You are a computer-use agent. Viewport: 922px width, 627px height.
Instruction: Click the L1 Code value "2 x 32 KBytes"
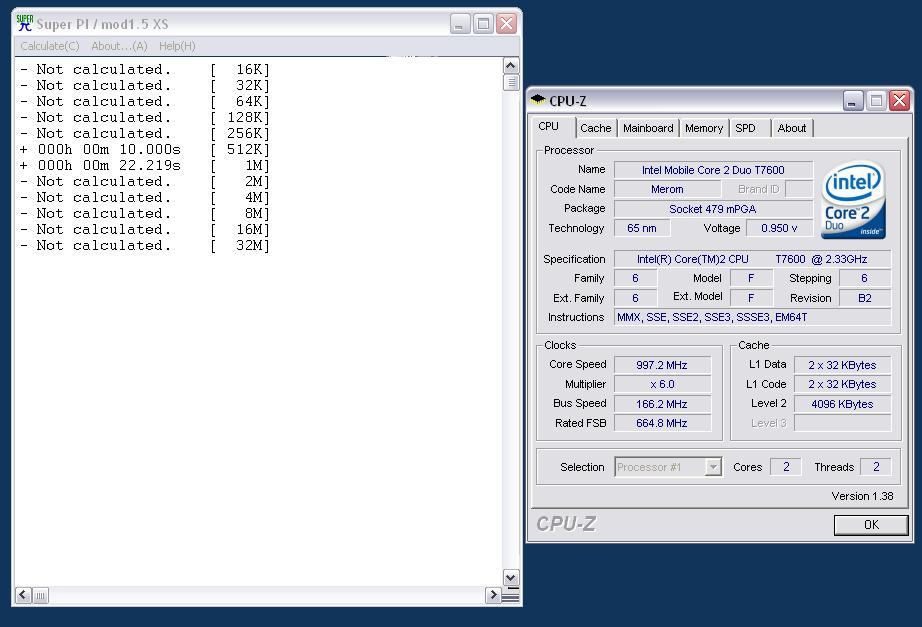(x=842, y=384)
